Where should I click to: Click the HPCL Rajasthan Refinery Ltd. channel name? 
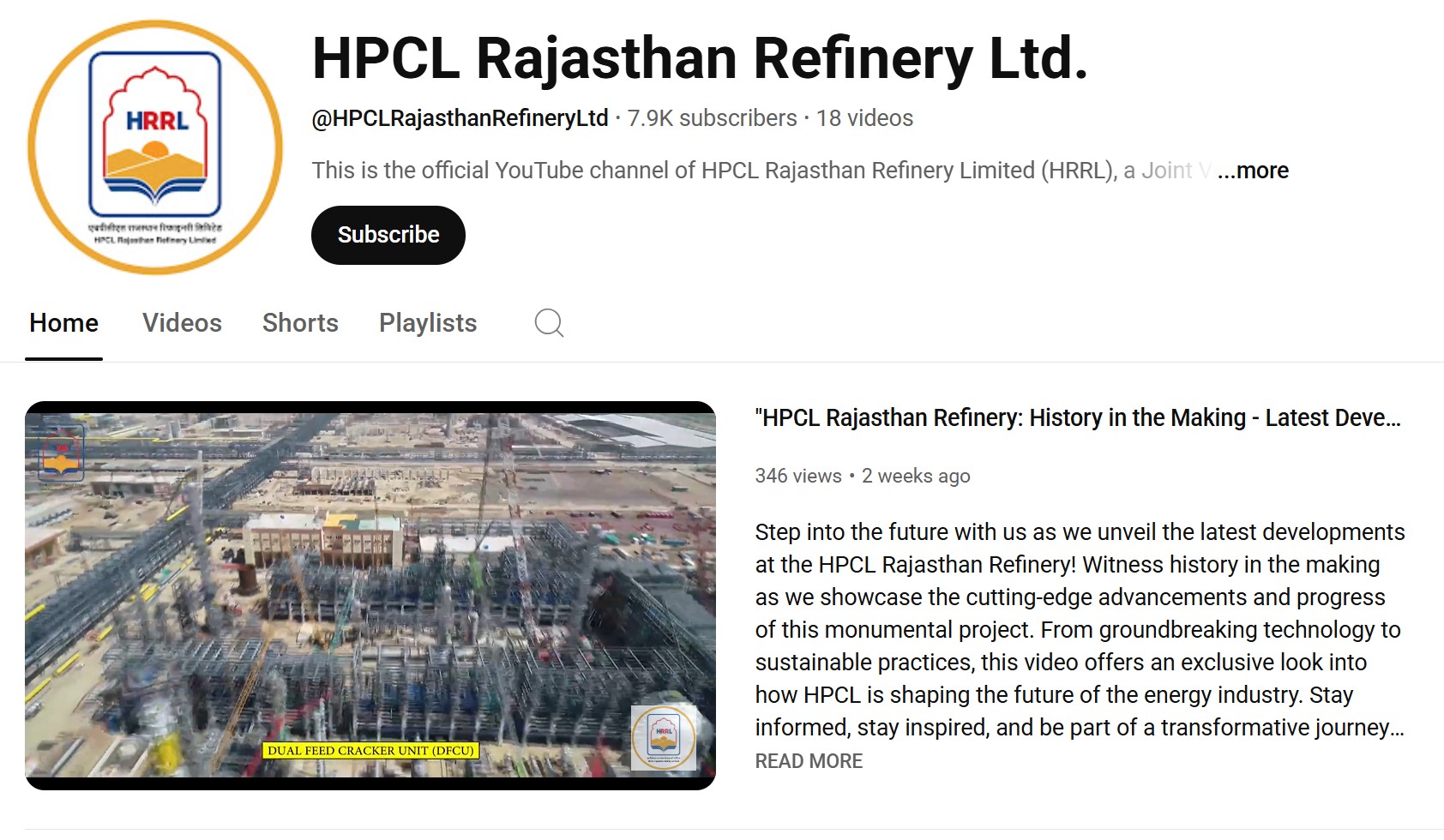pos(700,58)
